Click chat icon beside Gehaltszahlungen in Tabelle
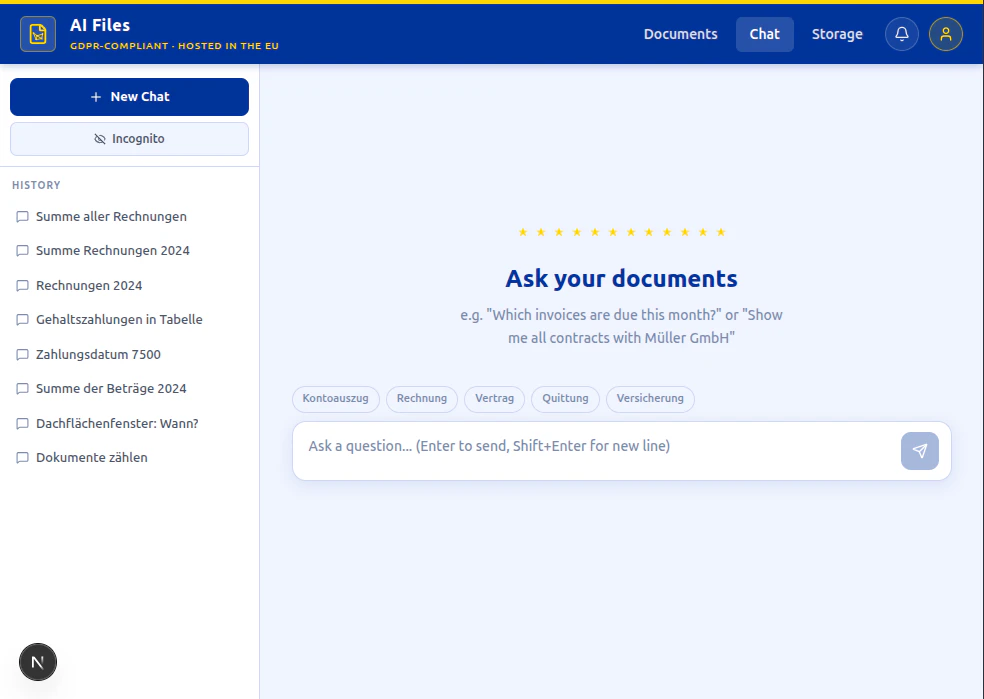Screen dimensions: 984x699 22,319
